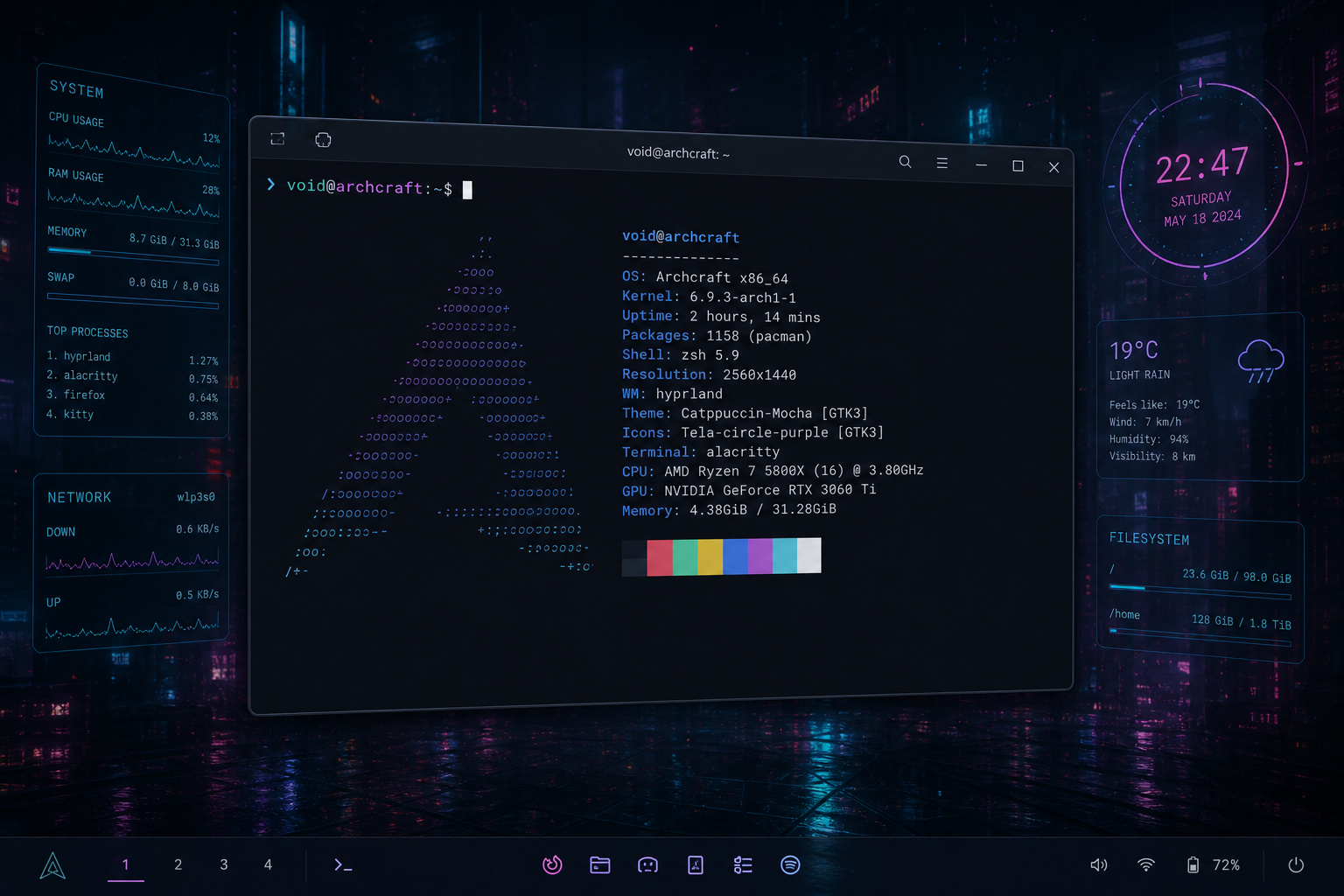Click the CPU: AMD Ryzen 7 5800X line

point(773,471)
